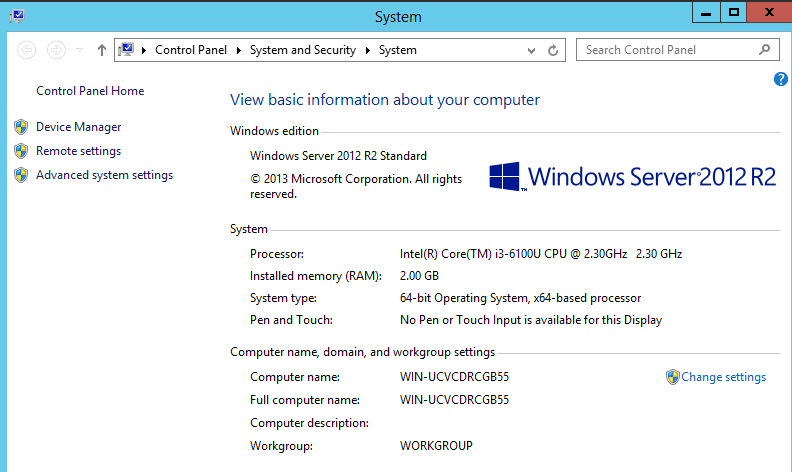Select Full computer name value 'WIN-UCVCDRCGB55'

454,400
